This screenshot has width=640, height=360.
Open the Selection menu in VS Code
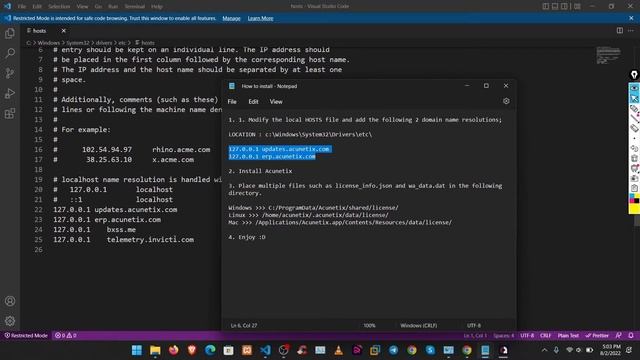(59, 7)
